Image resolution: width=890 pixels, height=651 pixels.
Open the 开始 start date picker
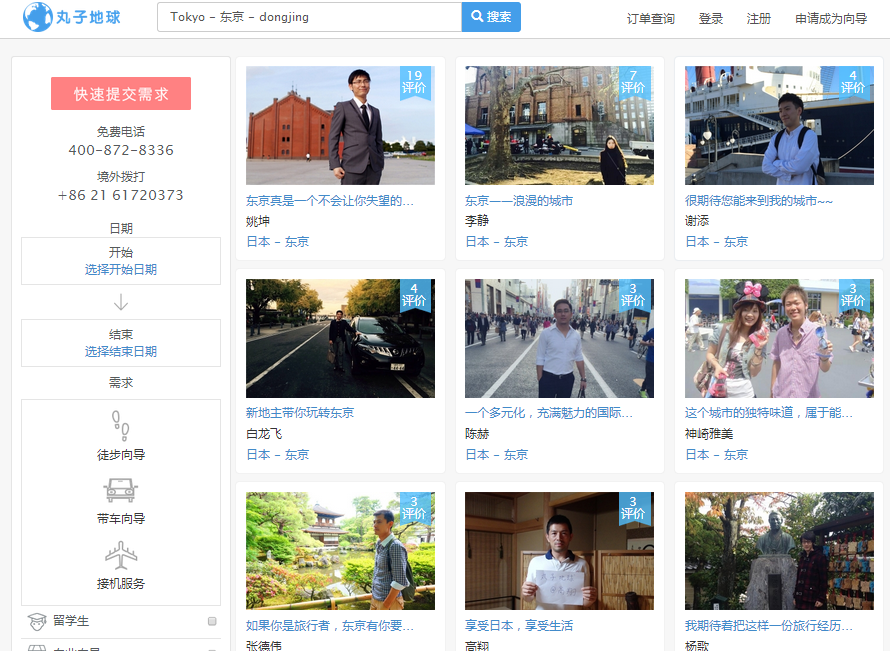click(121, 261)
